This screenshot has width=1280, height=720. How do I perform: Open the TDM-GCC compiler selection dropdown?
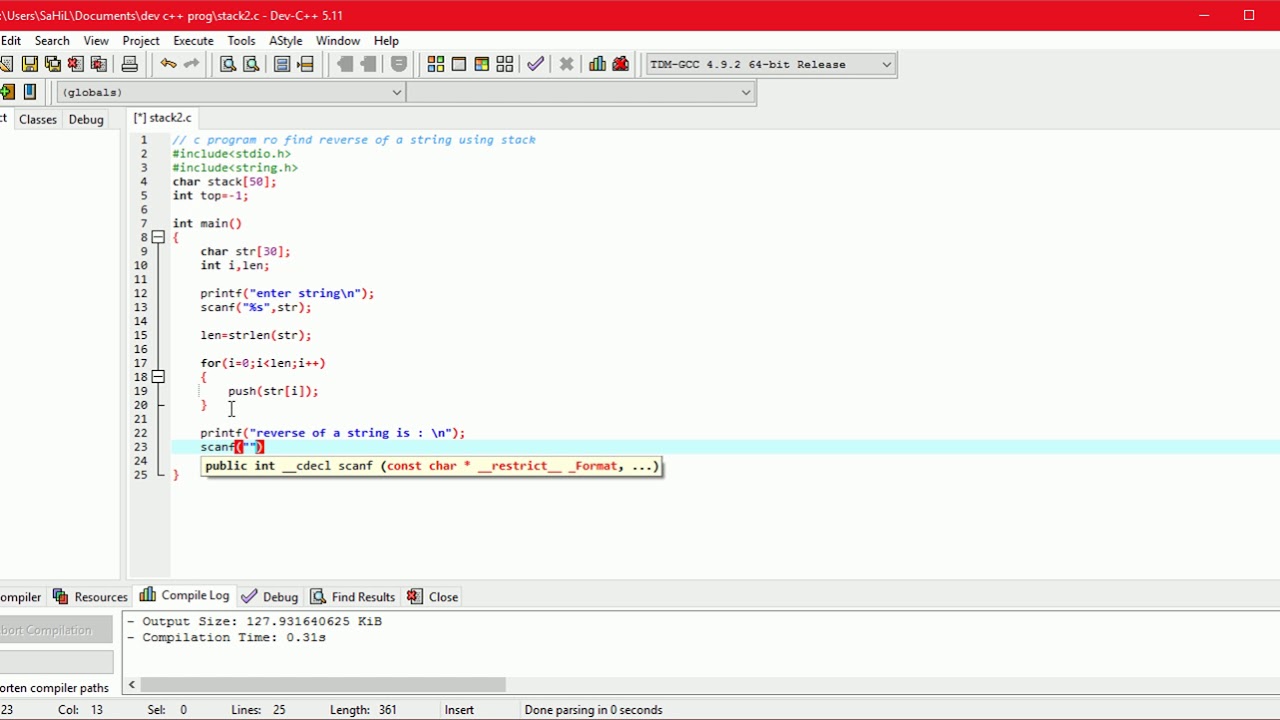[886, 64]
